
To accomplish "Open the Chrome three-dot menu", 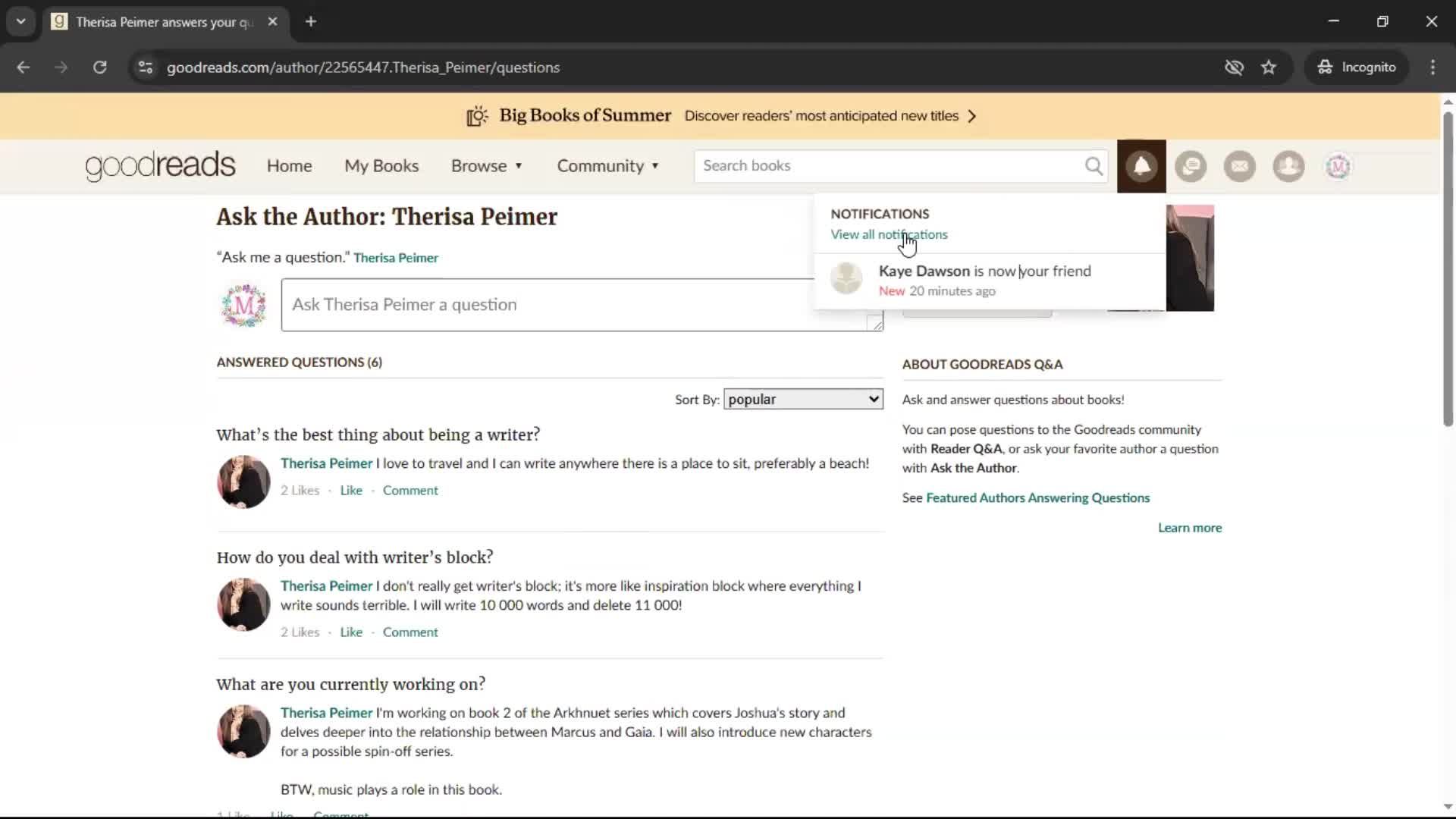I will coord(1432,67).
